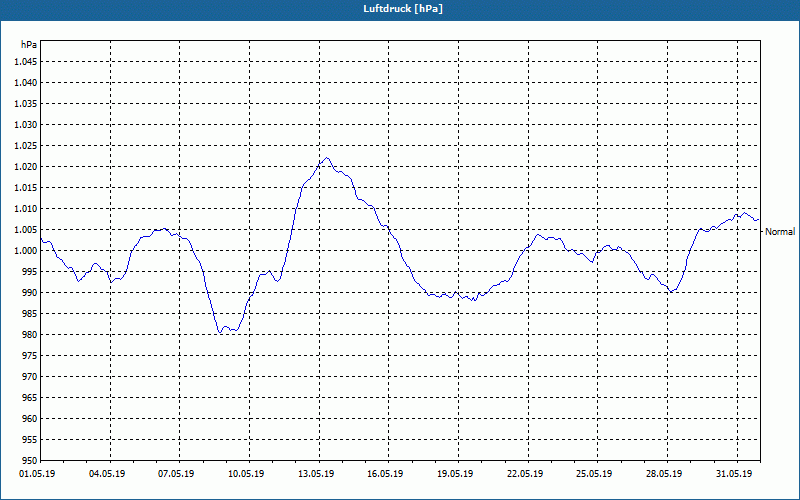This screenshot has width=800, height=500.
Task: Click the 985 axis value
Action: [x=30, y=313]
